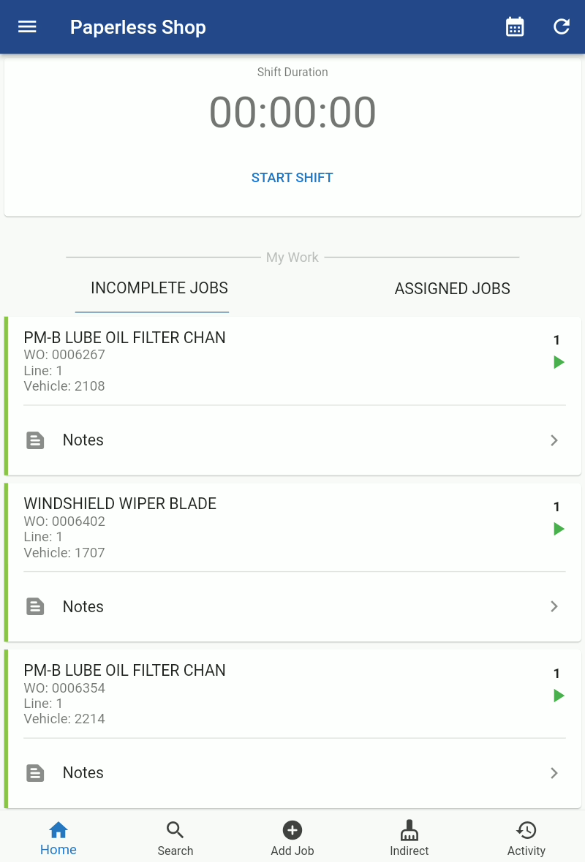Switch to the ASSIGNED JOBS tab
Screen dimensions: 585x862
452,288
